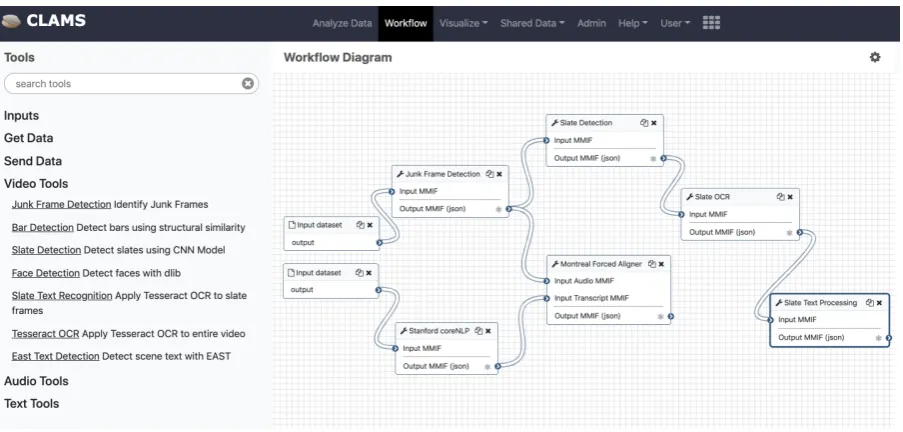Image resolution: width=903 pixels, height=432 pixels.
Task: Mark Slate Text Processing output as workflow output
Action: pyautogui.click(x=878, y=338)
